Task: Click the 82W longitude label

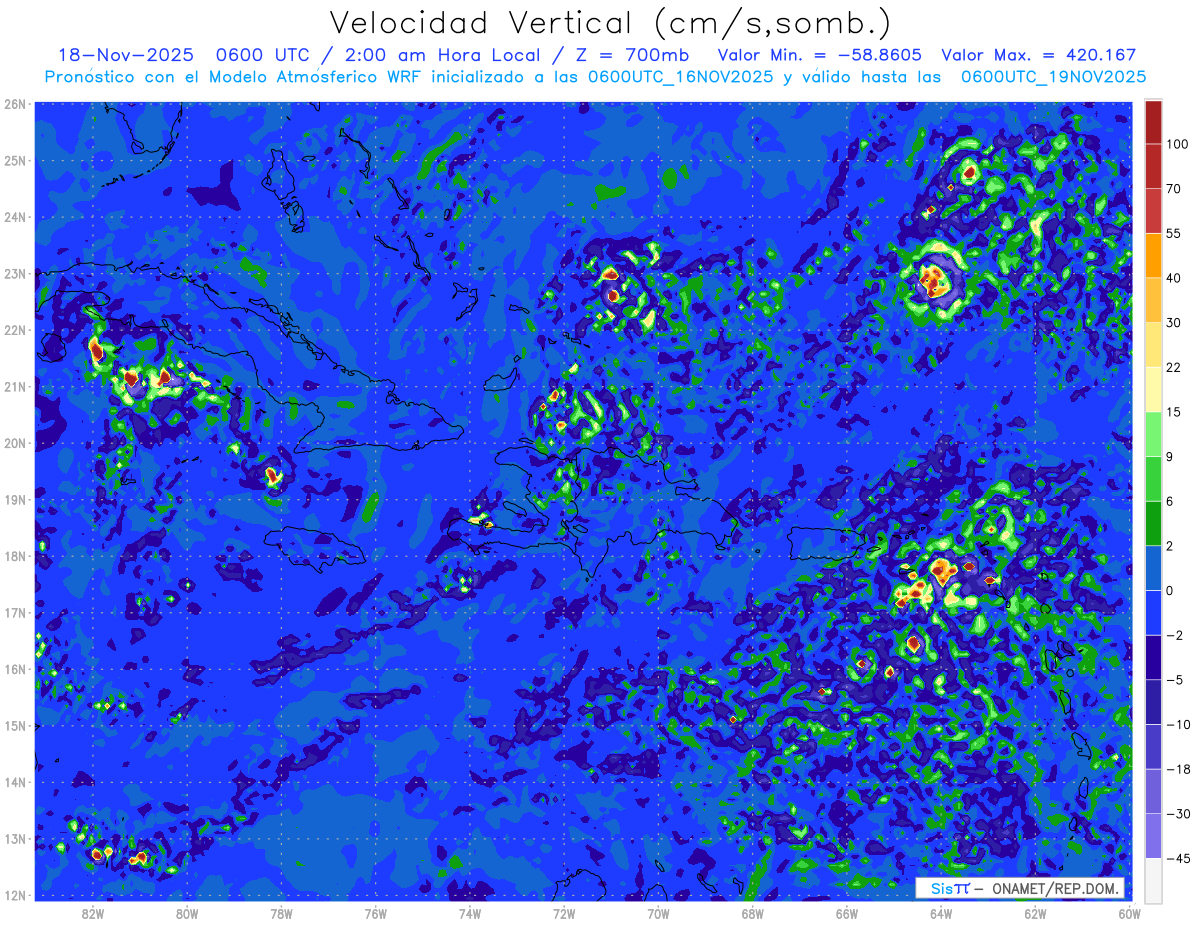Action: [x=93, y=914]
